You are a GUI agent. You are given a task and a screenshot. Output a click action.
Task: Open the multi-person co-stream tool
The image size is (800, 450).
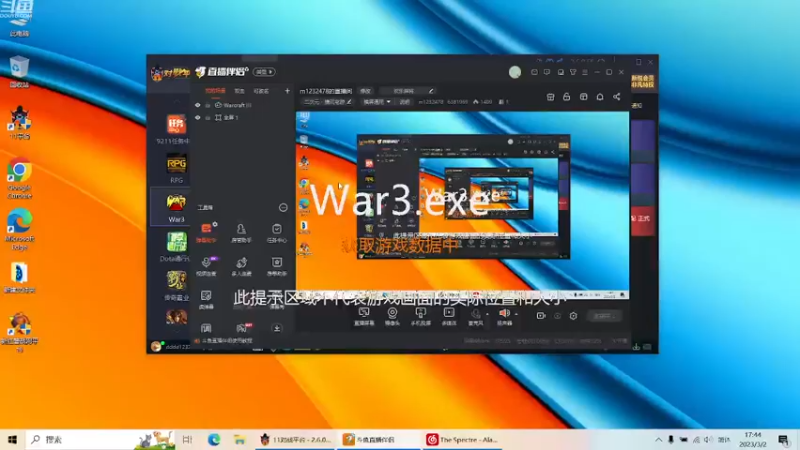(x=241, y=266)
